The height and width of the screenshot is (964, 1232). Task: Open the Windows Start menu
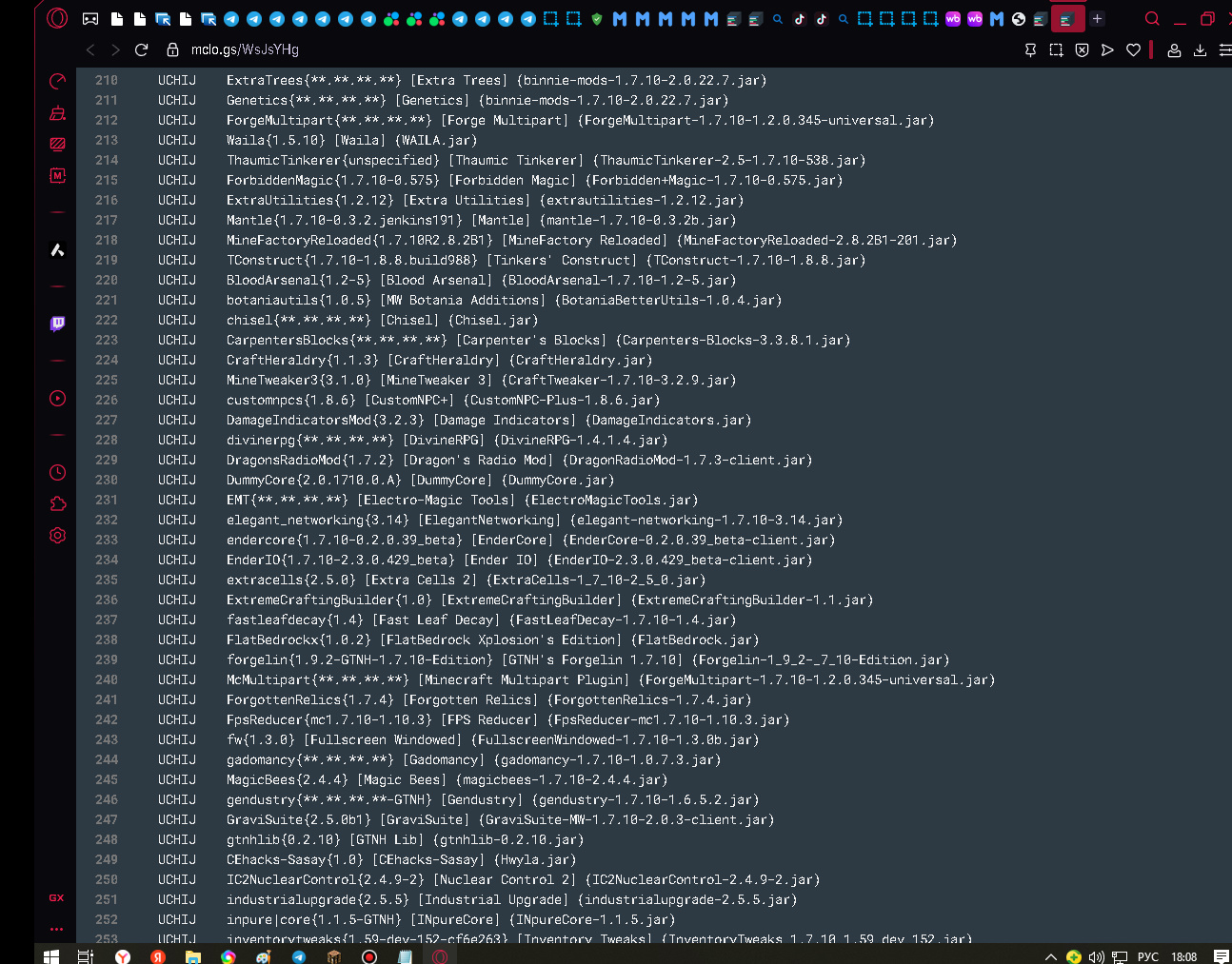click(x=51, y=955)
